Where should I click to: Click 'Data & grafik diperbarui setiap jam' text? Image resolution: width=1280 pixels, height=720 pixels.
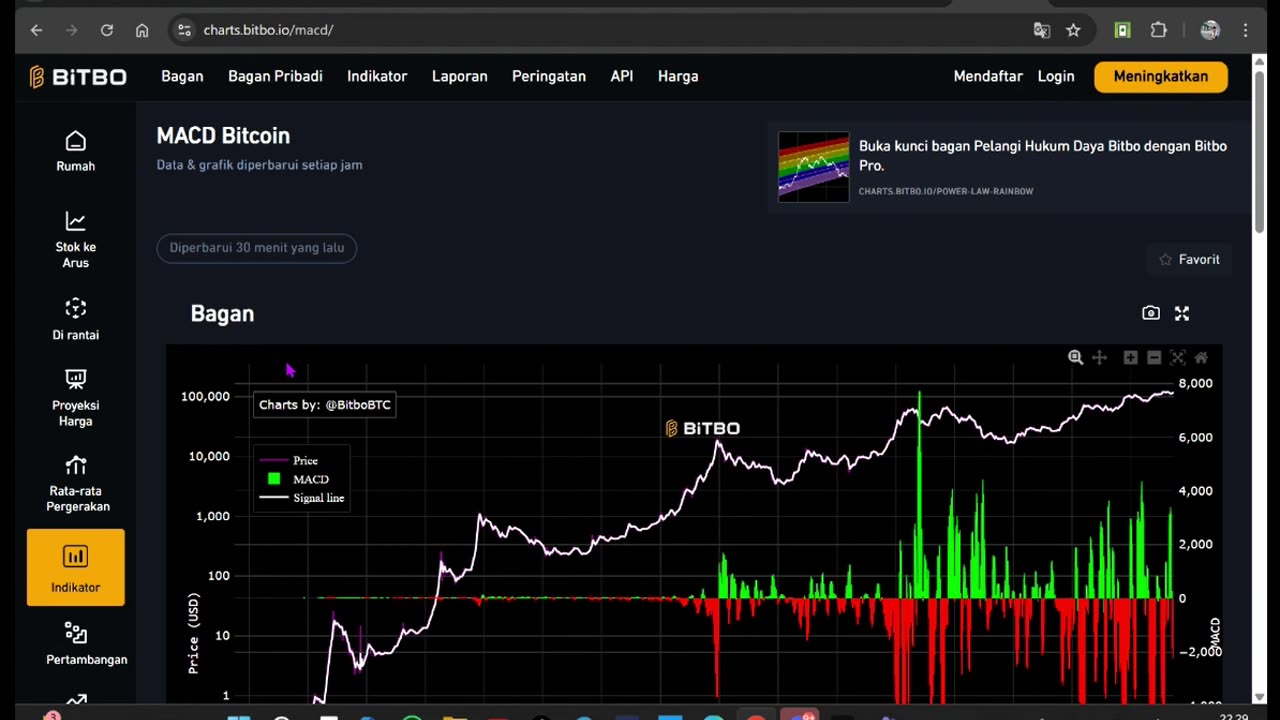tap(260, 165)
